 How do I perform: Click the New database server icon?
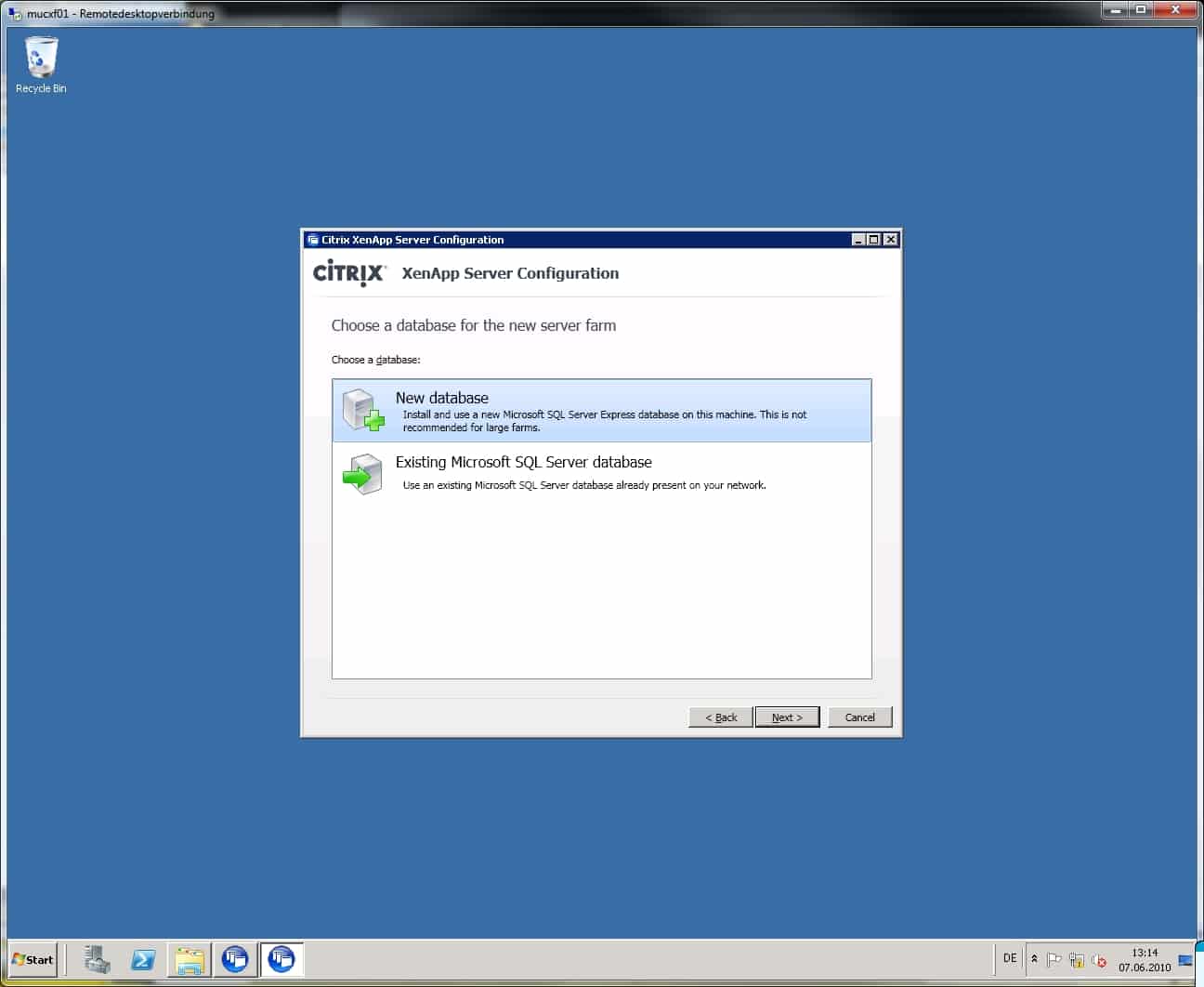[x=362, y=410]
